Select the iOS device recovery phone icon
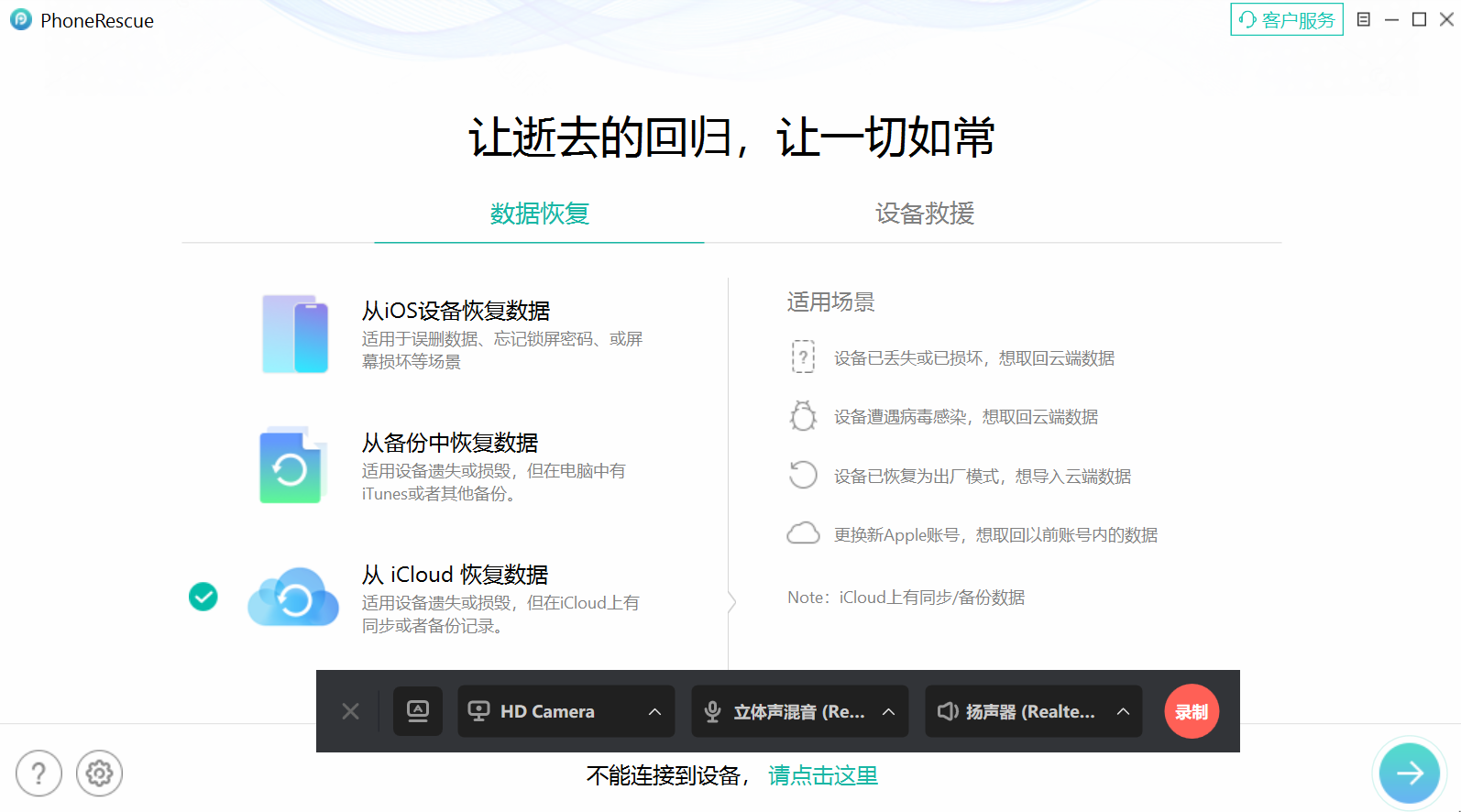1461x812 pixels. [x=295, y=334]
